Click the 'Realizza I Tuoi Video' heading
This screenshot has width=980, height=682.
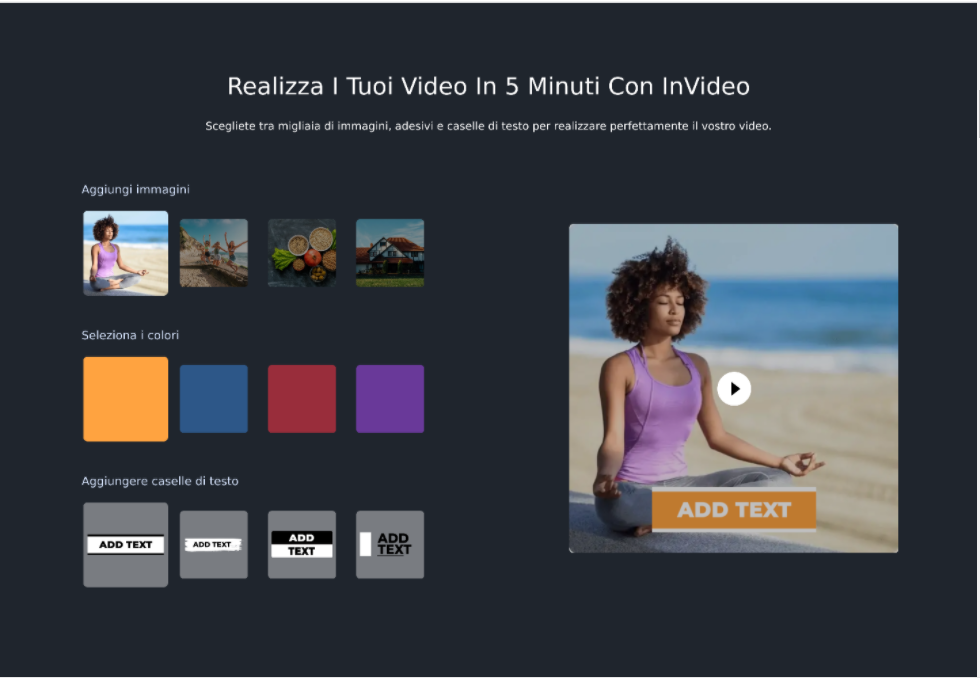[488, 86]
